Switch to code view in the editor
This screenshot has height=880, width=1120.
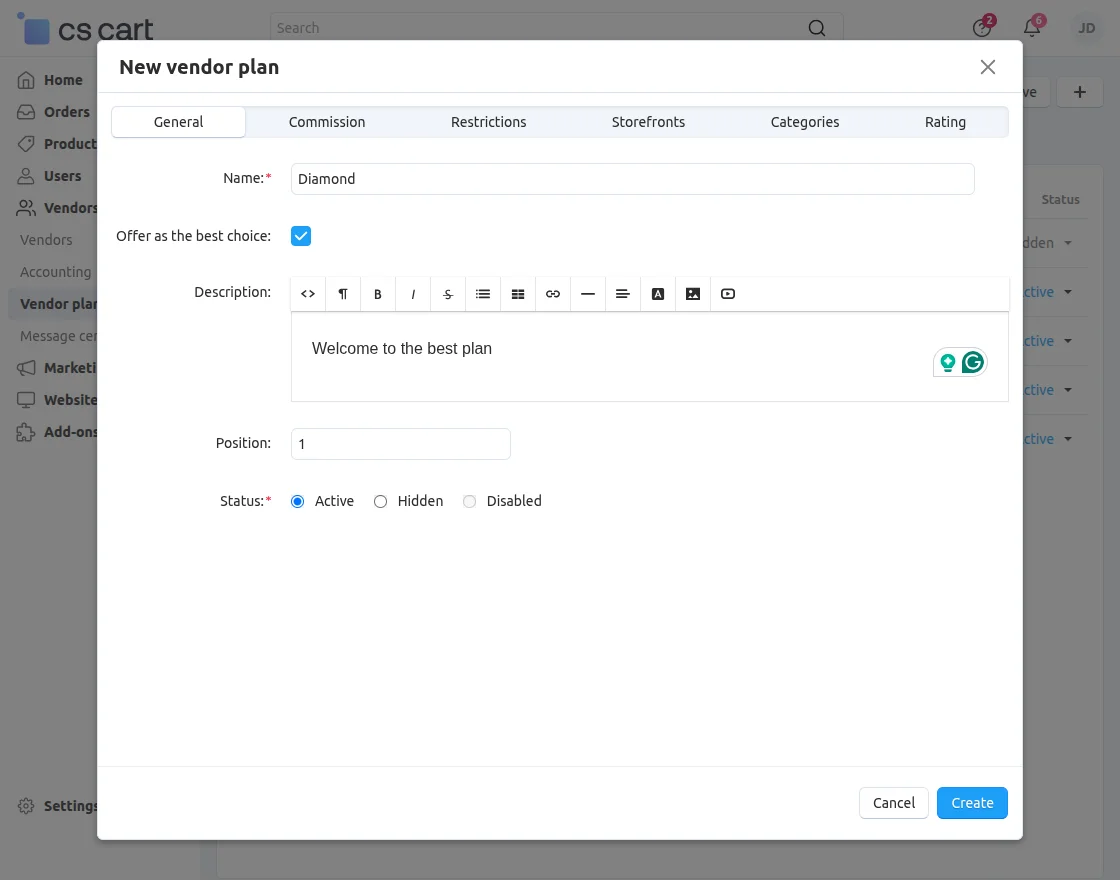pos(308,293)
